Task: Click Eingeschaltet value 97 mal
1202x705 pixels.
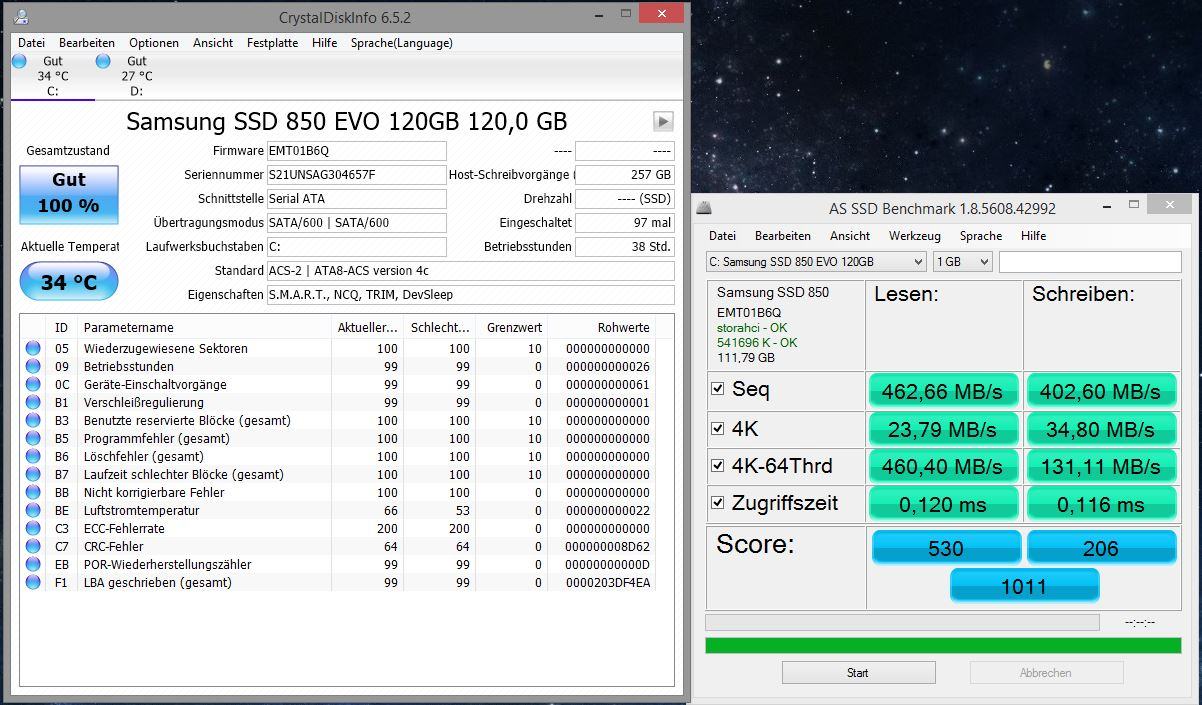Action: click(x=625, y=223)
